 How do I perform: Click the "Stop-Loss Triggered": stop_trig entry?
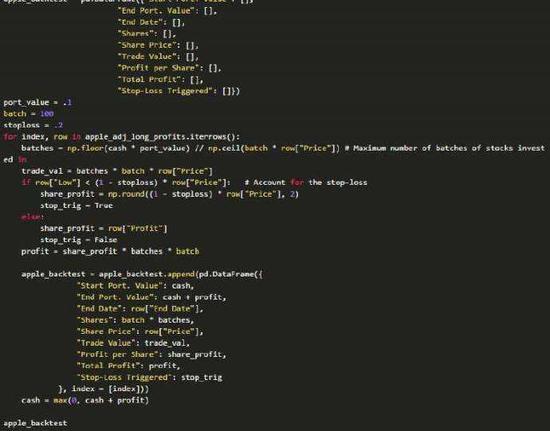point(149,377)
